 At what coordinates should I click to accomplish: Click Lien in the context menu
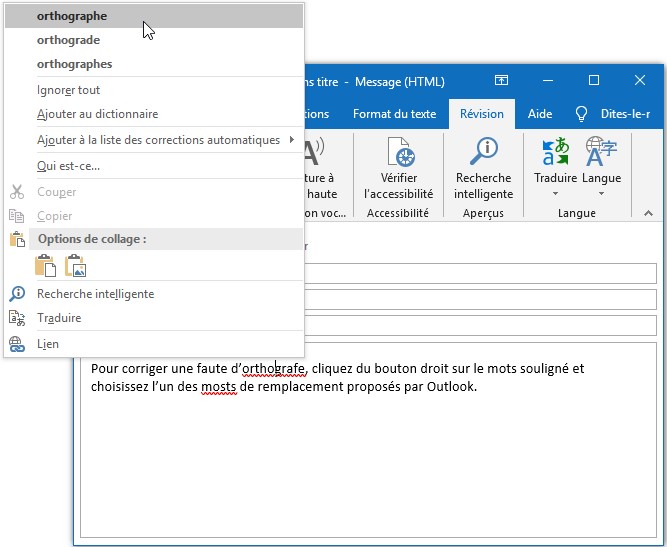pyautogui.click(x=48, y=344)
